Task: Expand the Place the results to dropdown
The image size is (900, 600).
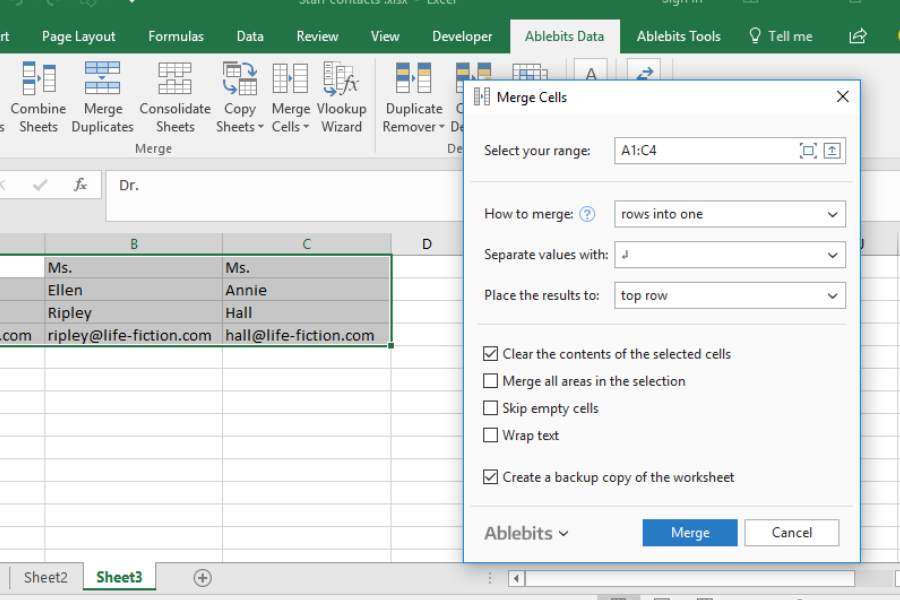Action: click(832, 296)
